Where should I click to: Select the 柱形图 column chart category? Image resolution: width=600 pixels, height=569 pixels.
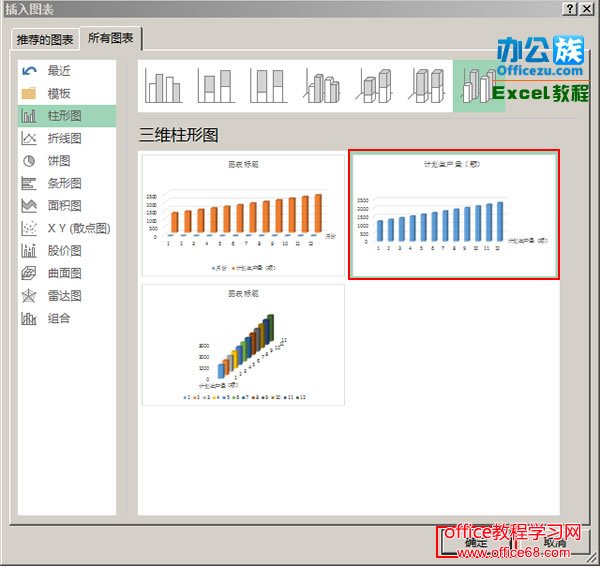click(67, 116)
